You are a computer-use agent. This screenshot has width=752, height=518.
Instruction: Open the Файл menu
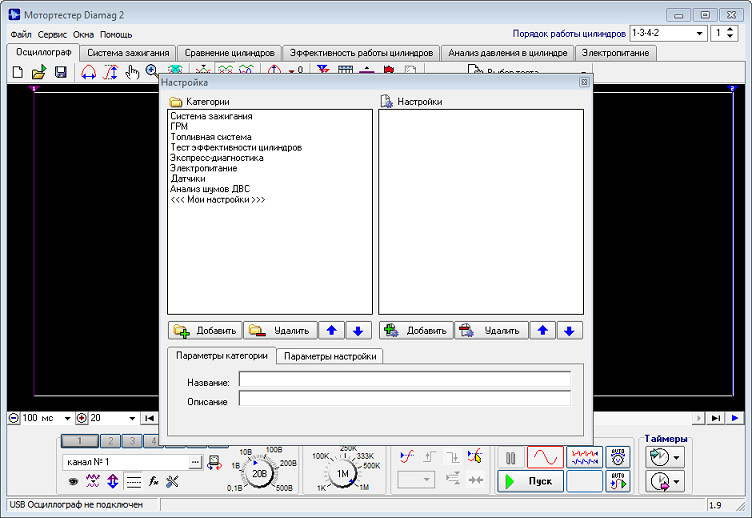pyautogui.click(x=21, y=35)
